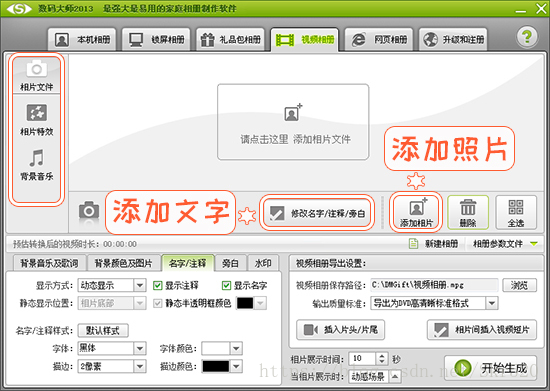
Task: Click the 相片间插入视频短片 button
Action: tap(482, 330)
